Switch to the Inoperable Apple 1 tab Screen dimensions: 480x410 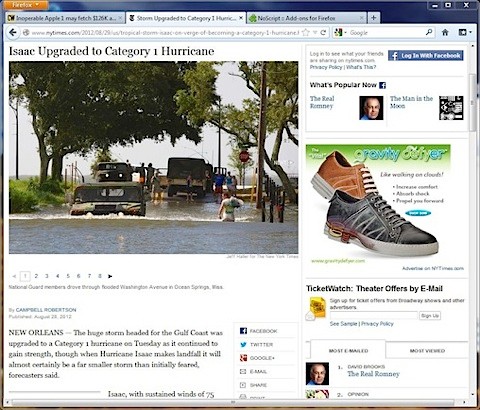(x=65, y=18)
